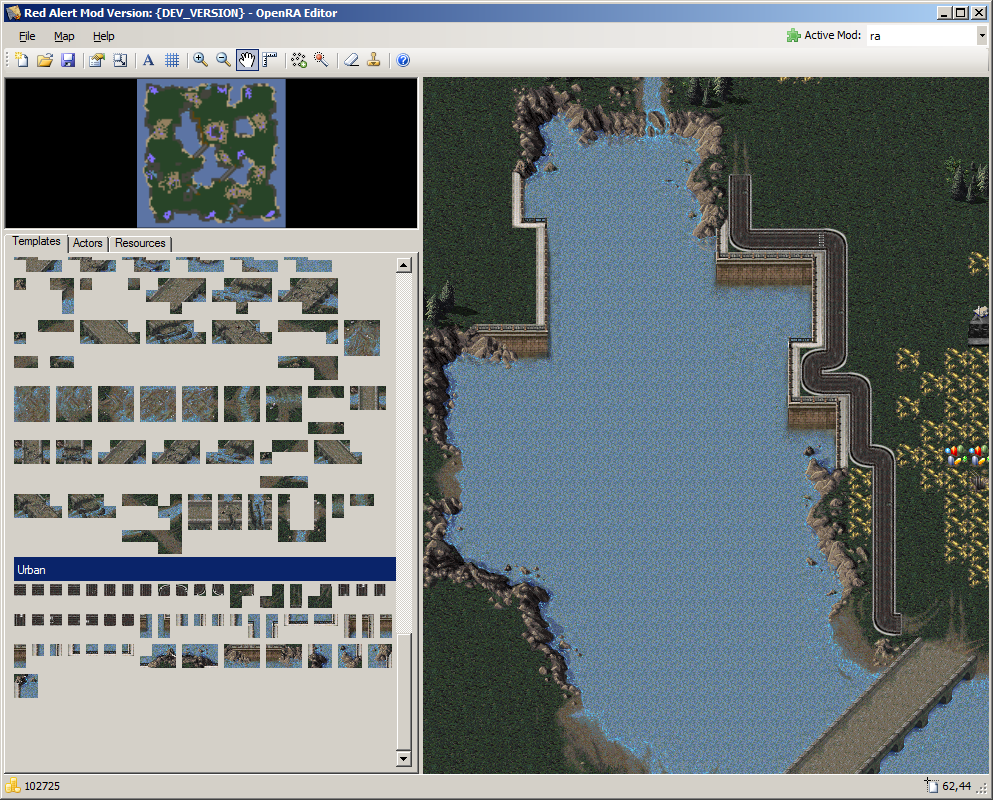Open the Map menu
993x800 pixels.
point(64,36)
